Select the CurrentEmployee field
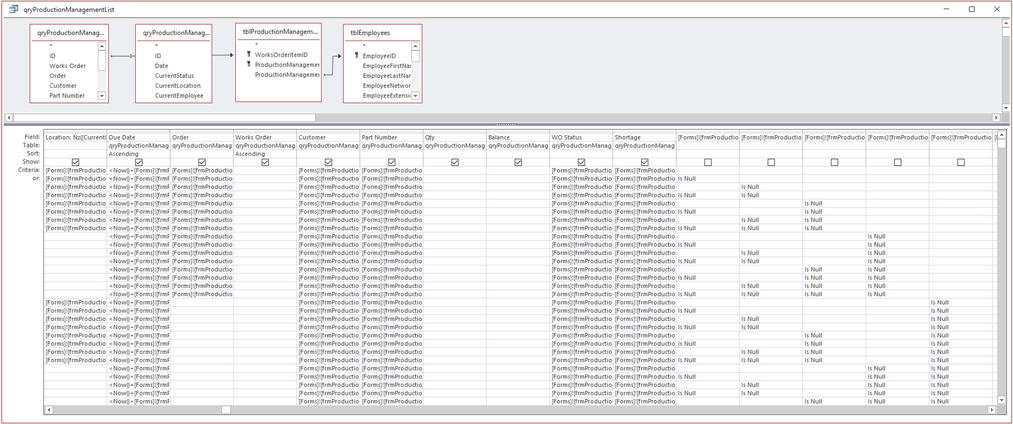Image resolution: width=1013 pixels, height=424 pixels. tap(178, 96)
